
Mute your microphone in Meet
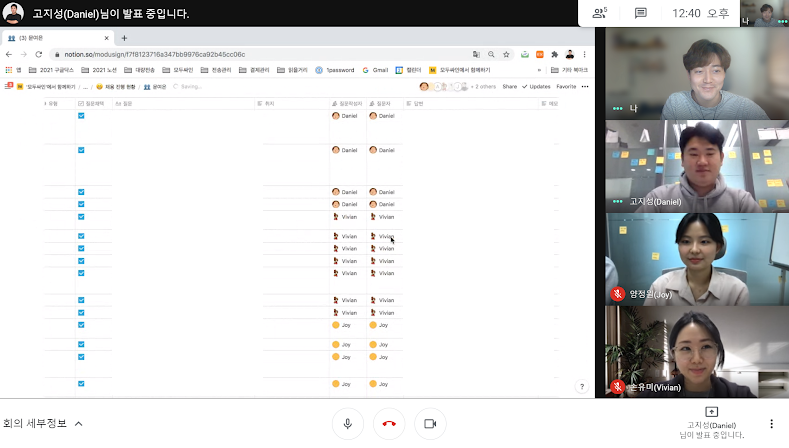point(347,424)
